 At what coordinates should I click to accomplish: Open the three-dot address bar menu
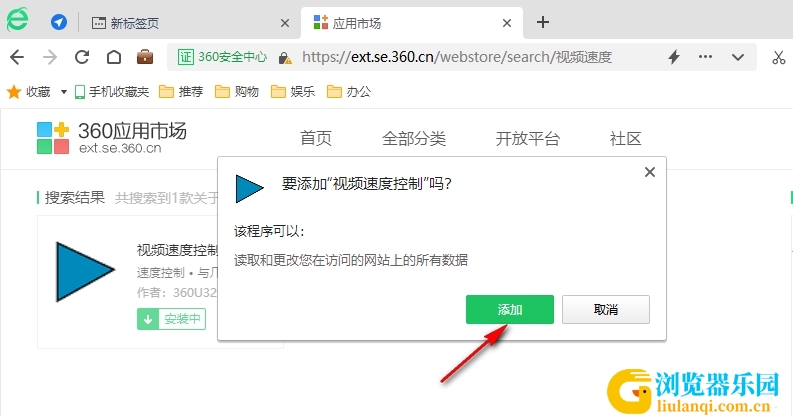(705, 57)
